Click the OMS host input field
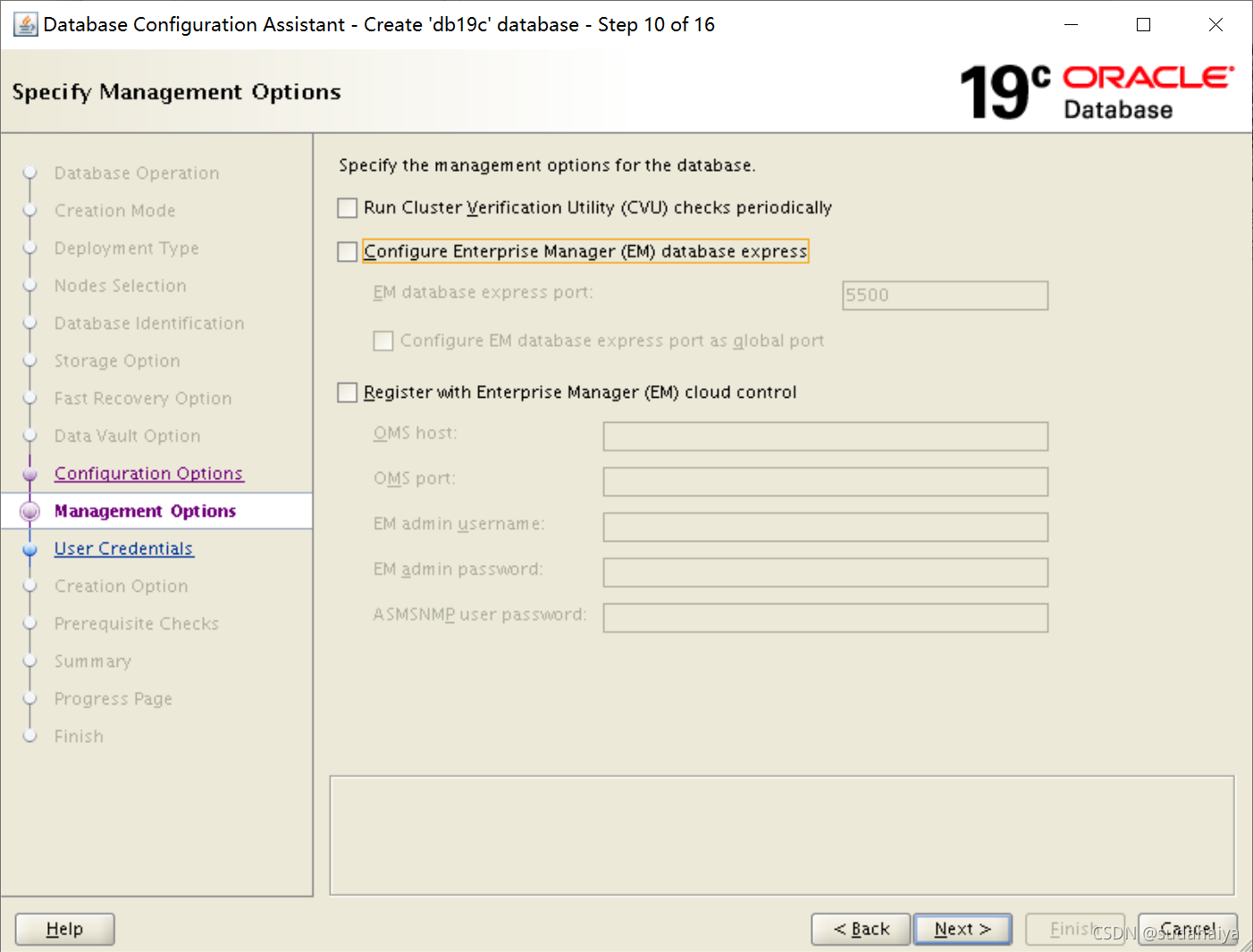 [825, 436]
